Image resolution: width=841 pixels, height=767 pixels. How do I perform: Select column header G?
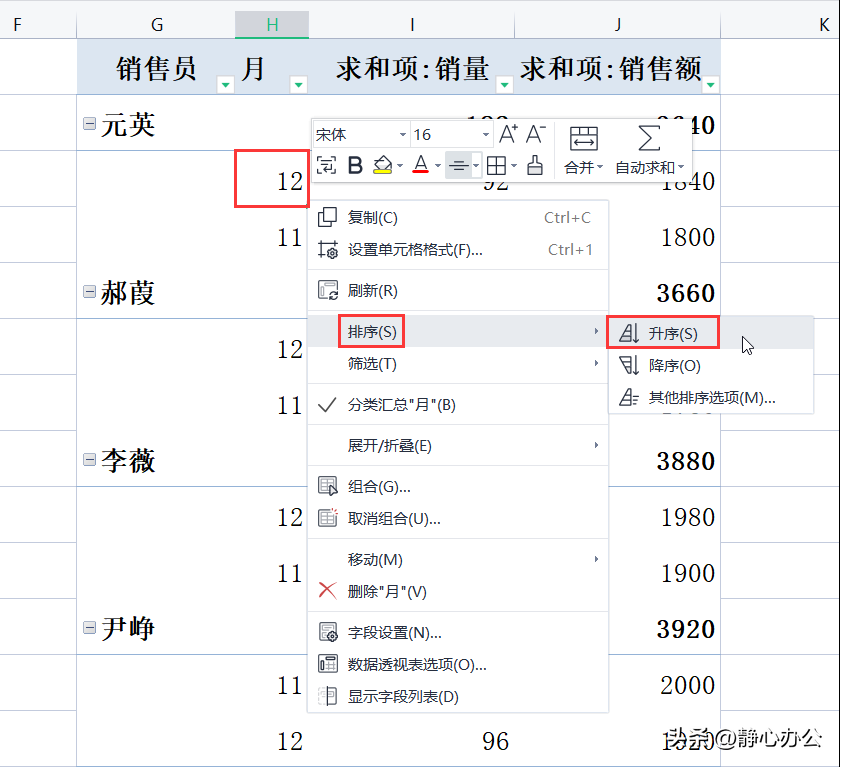pos(156,25)
